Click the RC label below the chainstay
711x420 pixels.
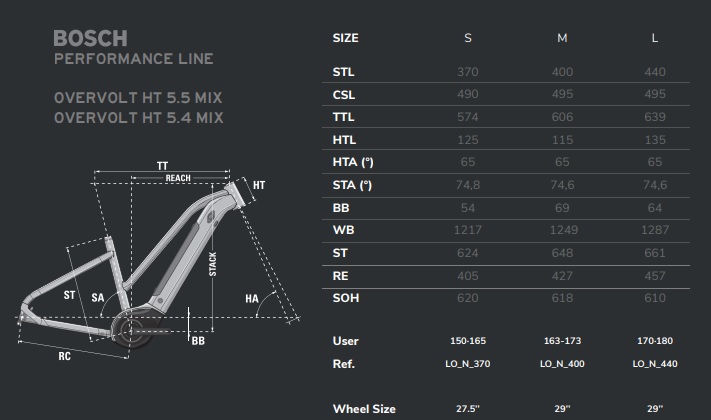[x=64, y=356]
